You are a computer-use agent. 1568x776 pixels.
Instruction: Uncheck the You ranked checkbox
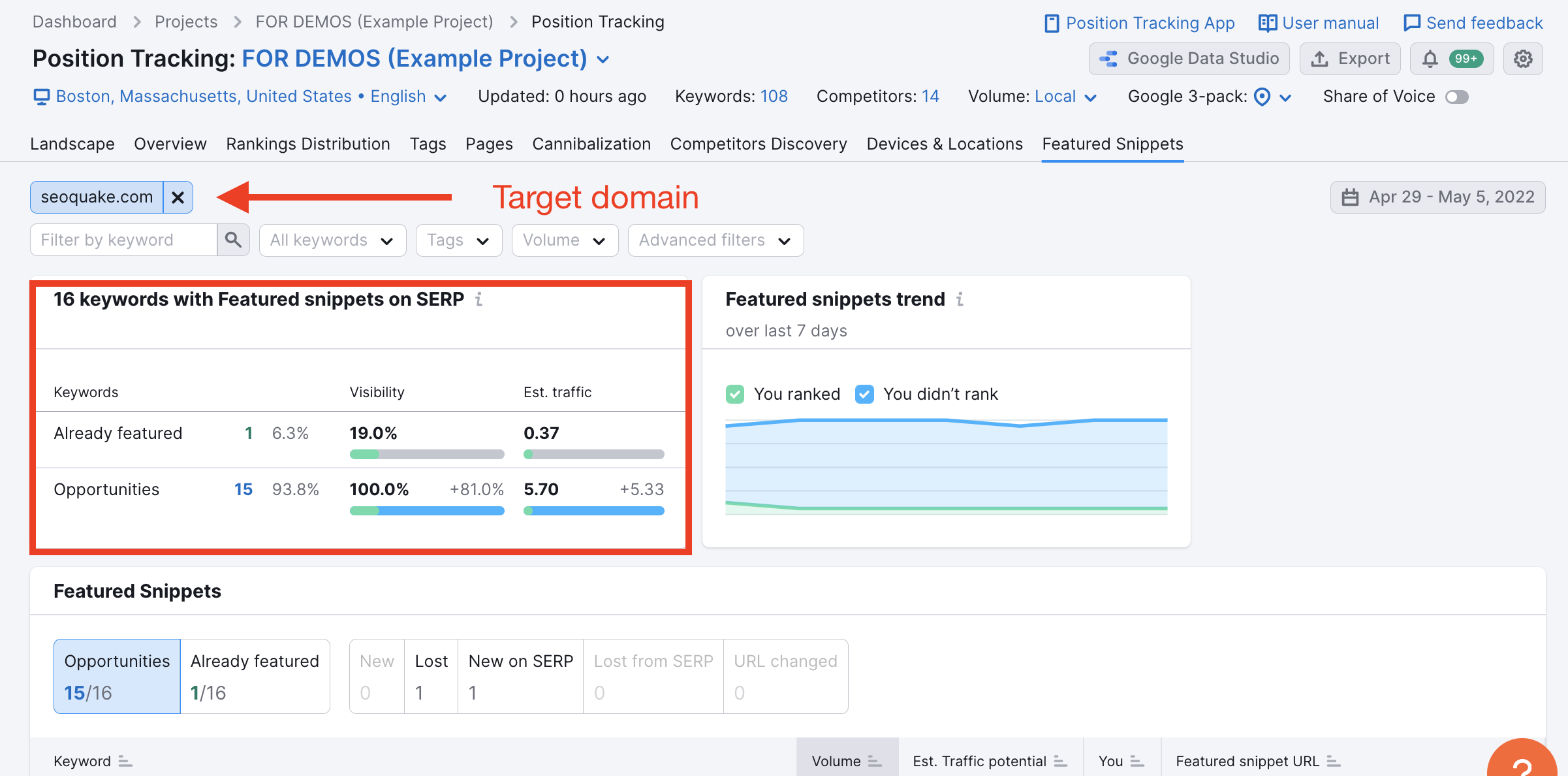pyautogui.click(x=735, y=394)
